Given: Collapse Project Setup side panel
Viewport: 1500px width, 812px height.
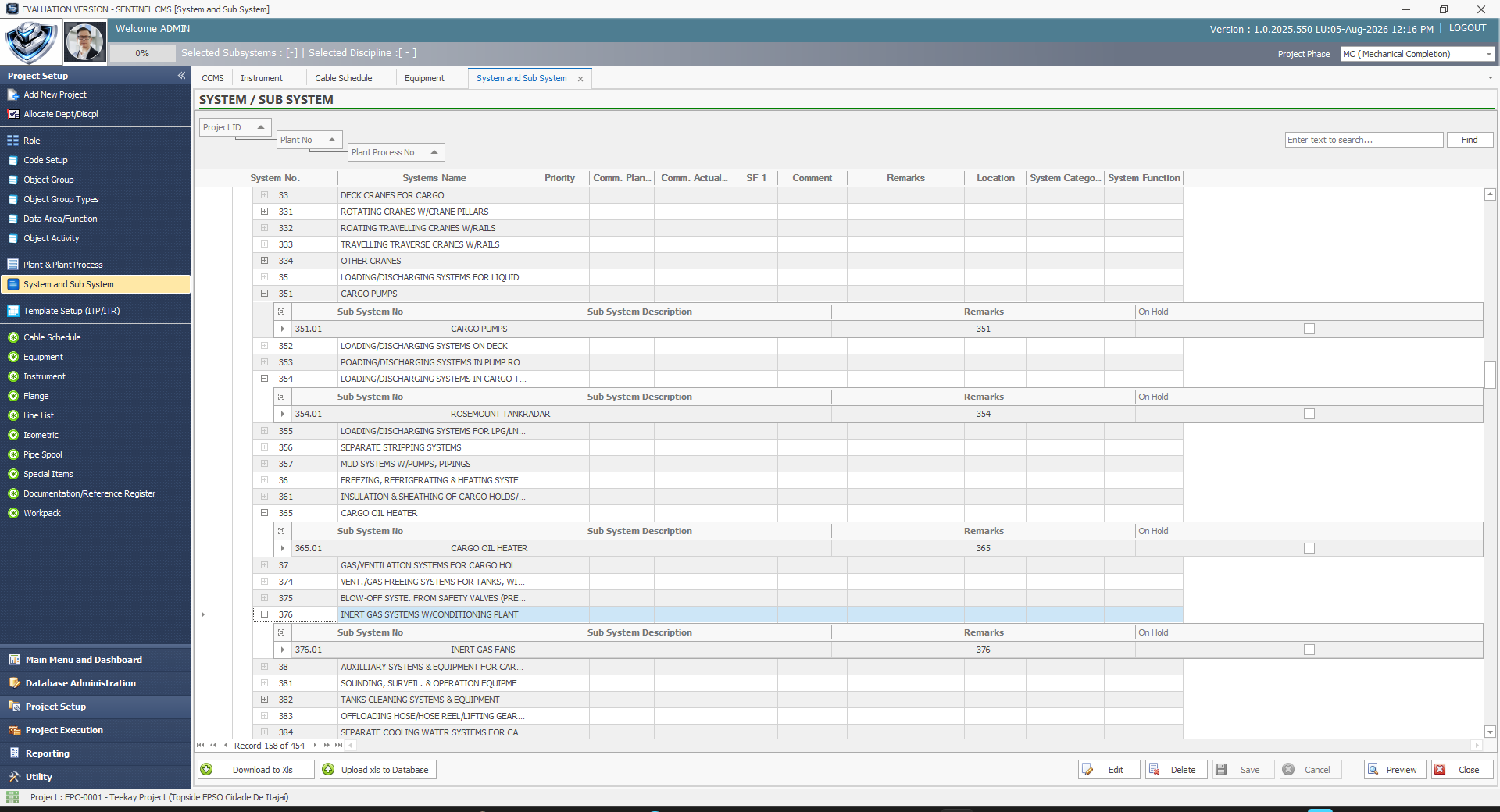Looking at the screenshot, I should [181, 76].
